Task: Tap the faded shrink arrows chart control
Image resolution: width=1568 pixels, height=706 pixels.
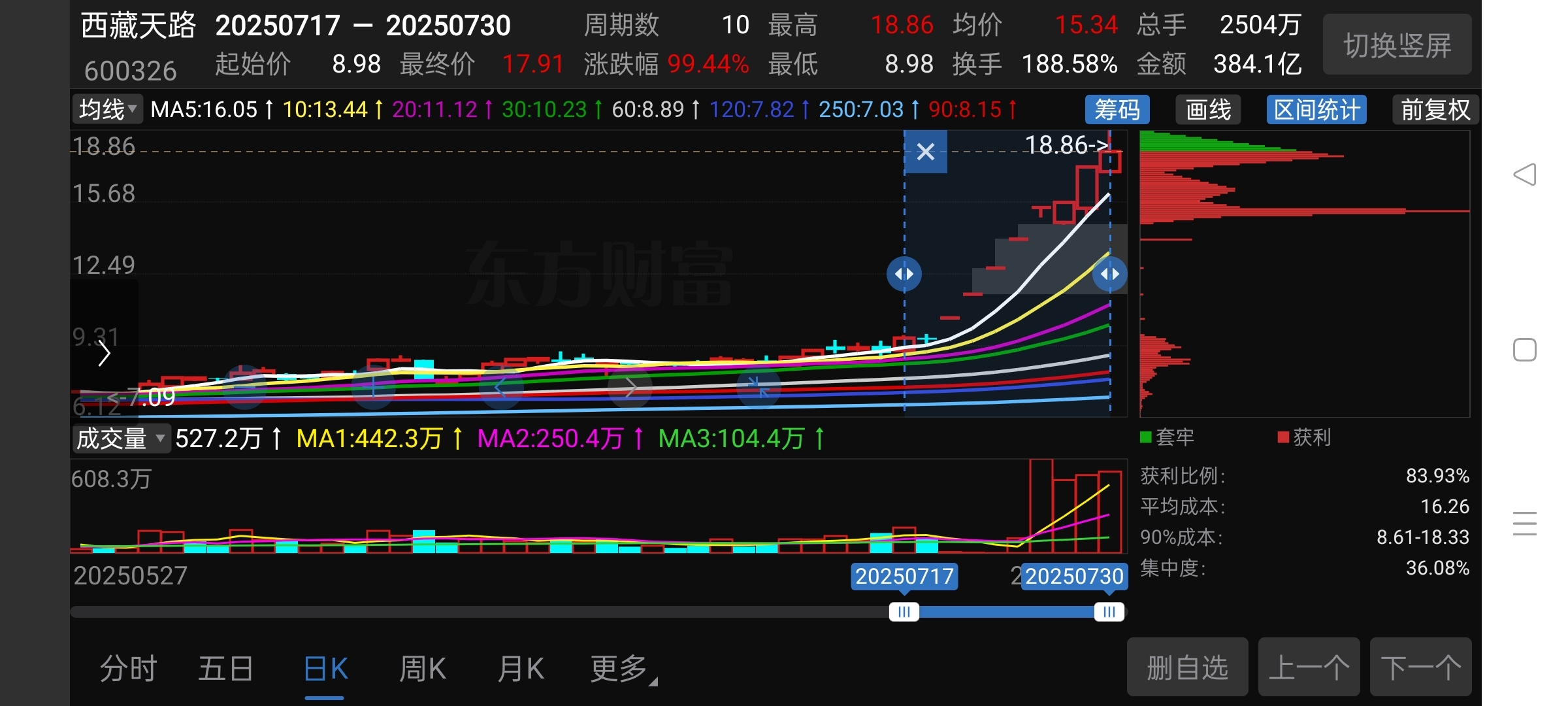Action: 759,387
